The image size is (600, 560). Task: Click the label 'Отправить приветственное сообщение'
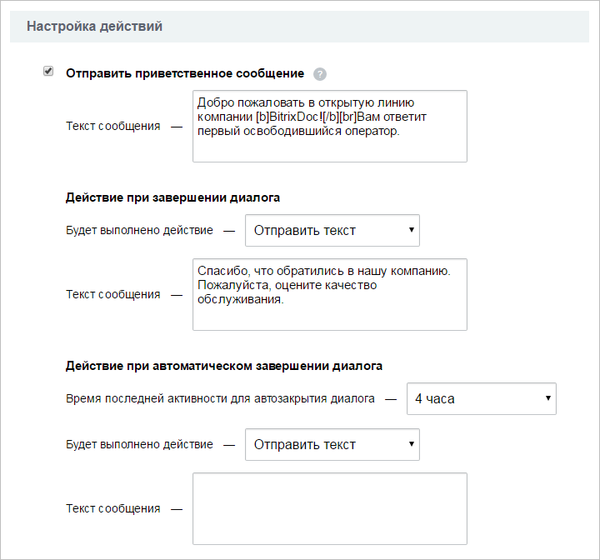pos(185,73)
